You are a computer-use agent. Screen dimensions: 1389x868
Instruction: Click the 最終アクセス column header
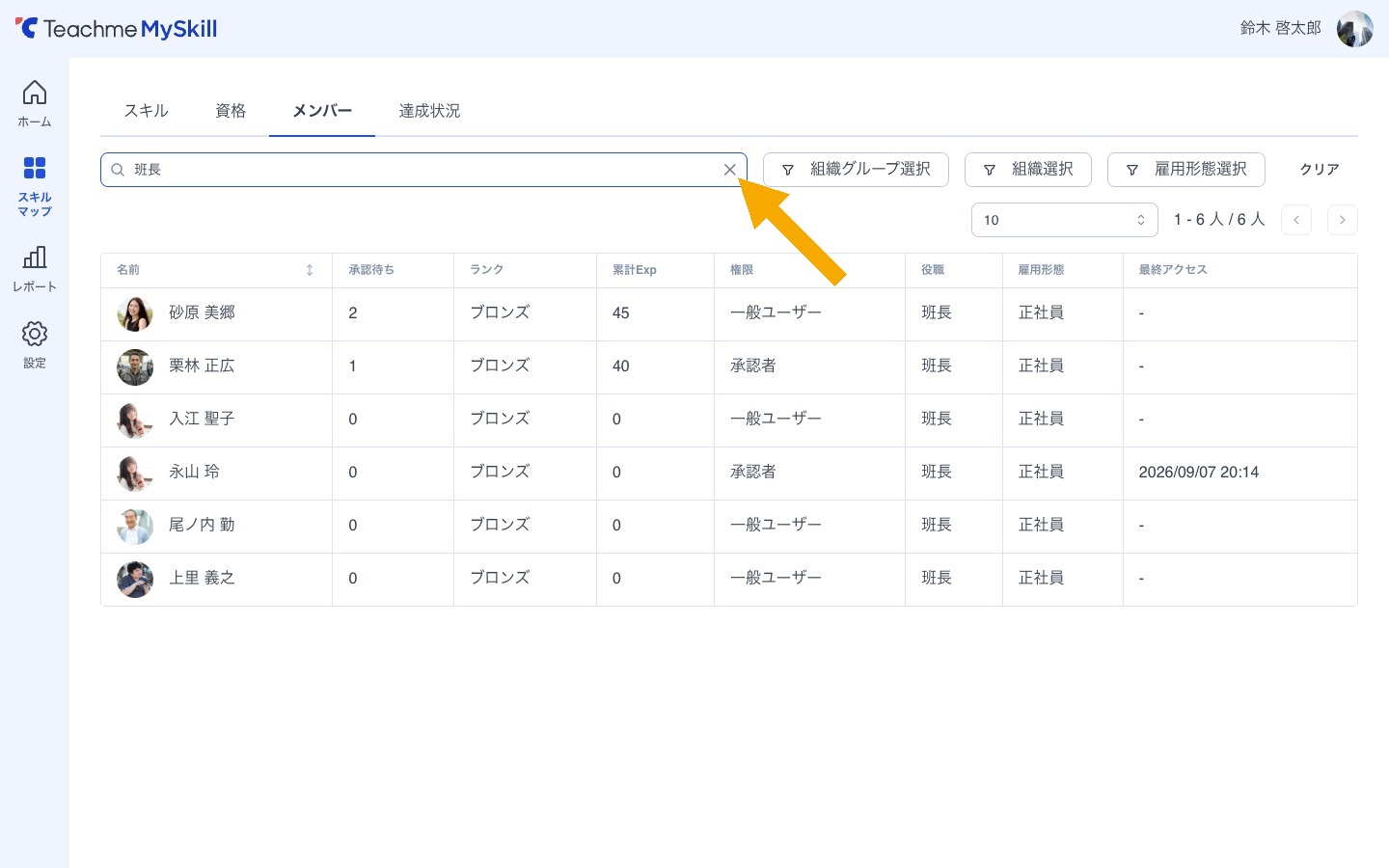coord(1173,270)
